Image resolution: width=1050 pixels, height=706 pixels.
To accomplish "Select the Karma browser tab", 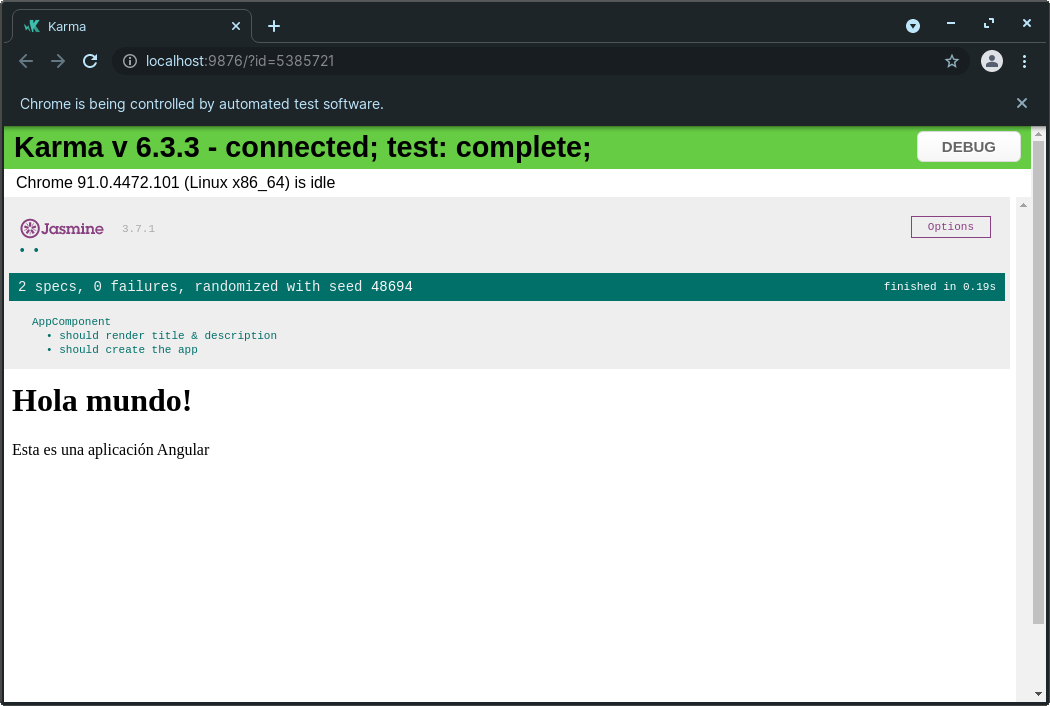I will [132, 26].
